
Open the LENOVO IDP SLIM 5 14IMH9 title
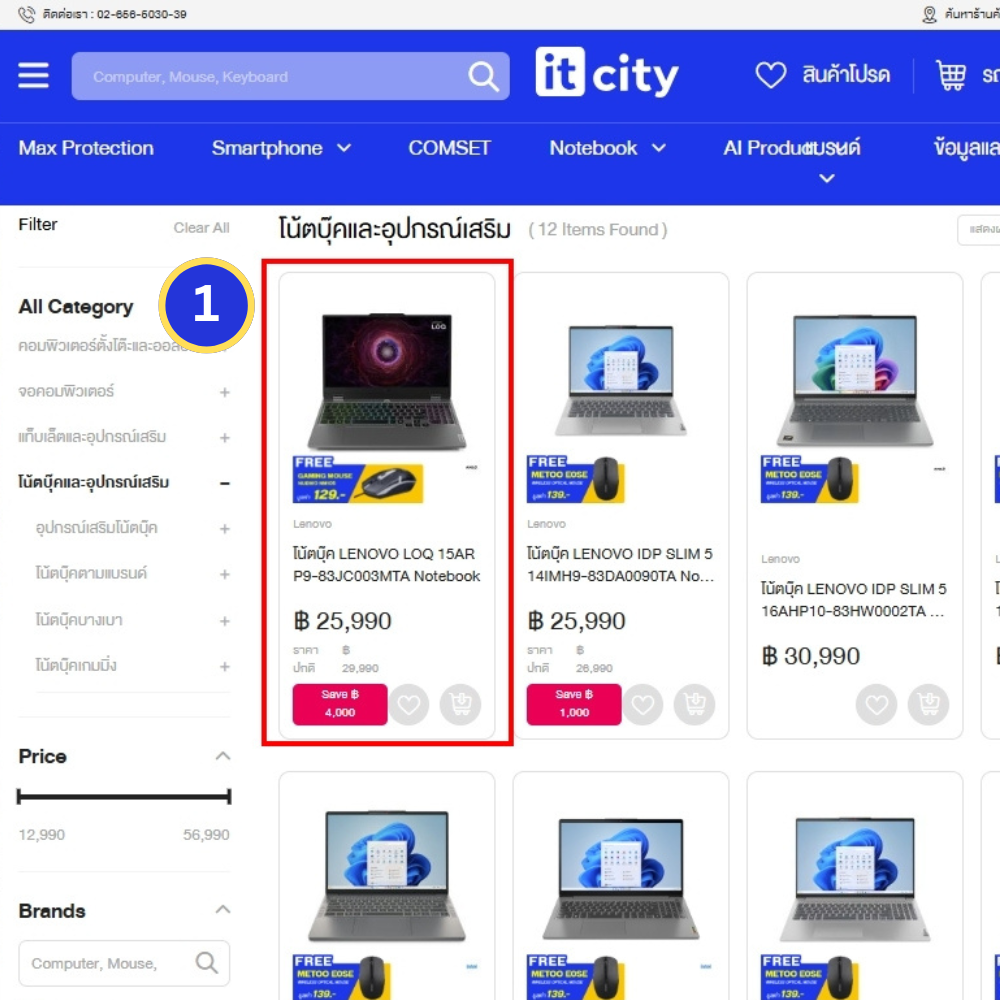(621, 564)
